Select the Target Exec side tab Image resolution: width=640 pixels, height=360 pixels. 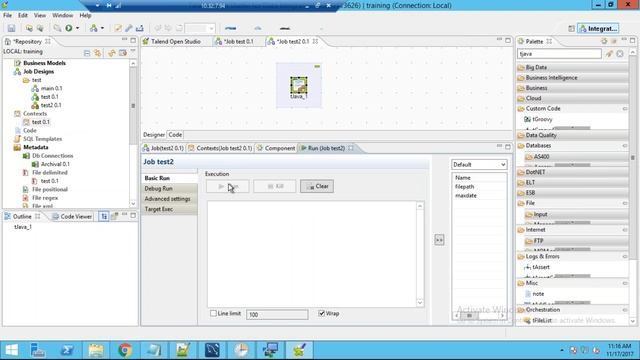(169, 209)
